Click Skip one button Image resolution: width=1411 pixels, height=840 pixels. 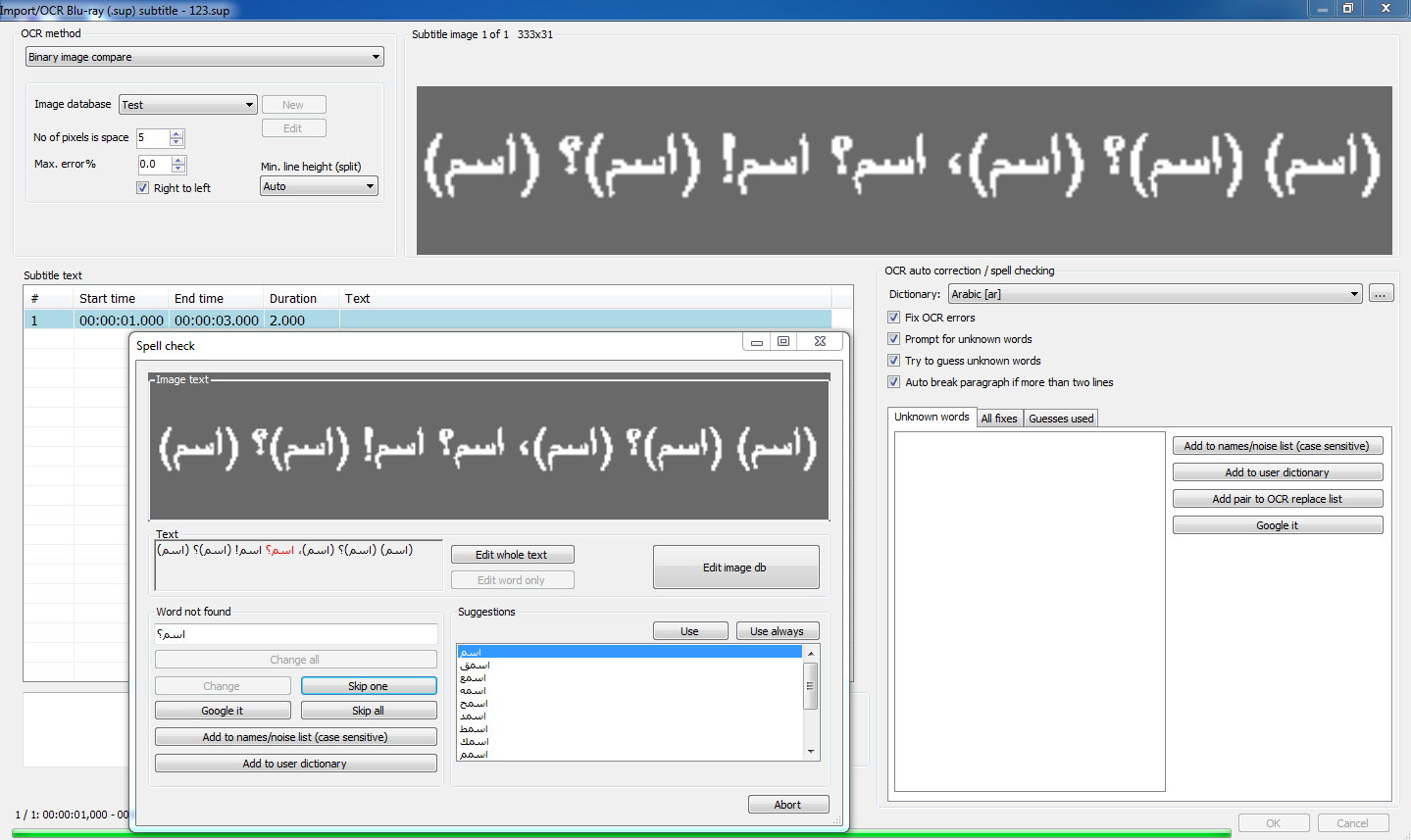(369, 686)
